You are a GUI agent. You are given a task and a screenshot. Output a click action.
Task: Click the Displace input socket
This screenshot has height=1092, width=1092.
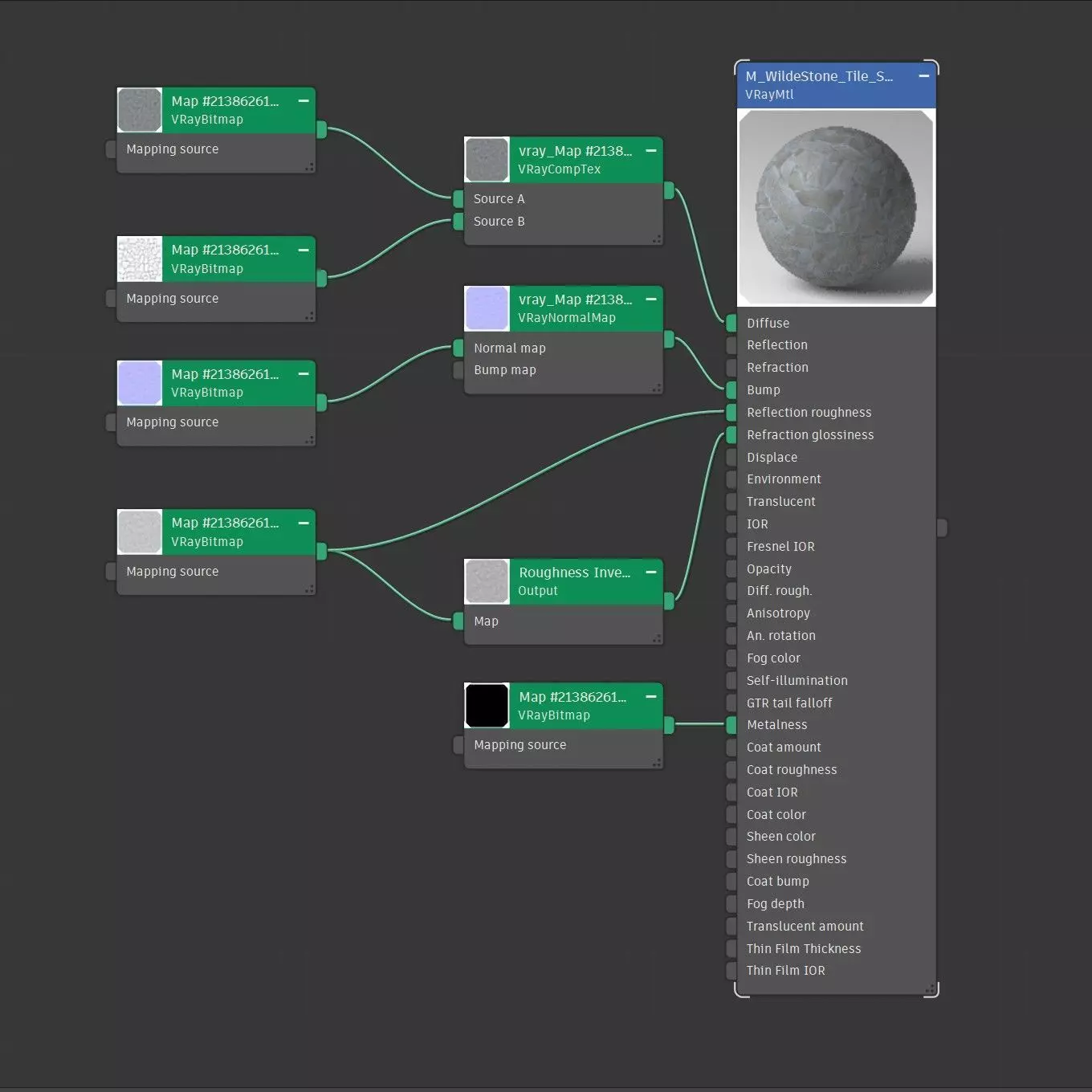tap(731, 458)
